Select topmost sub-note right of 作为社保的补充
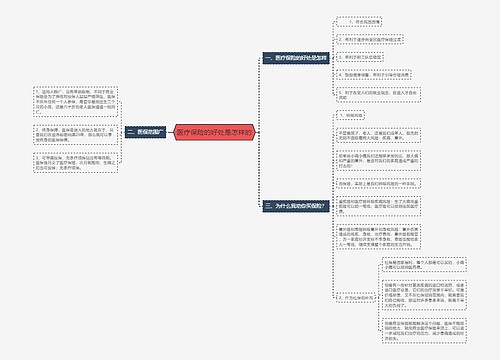500x360 pixels. (424, 265)
